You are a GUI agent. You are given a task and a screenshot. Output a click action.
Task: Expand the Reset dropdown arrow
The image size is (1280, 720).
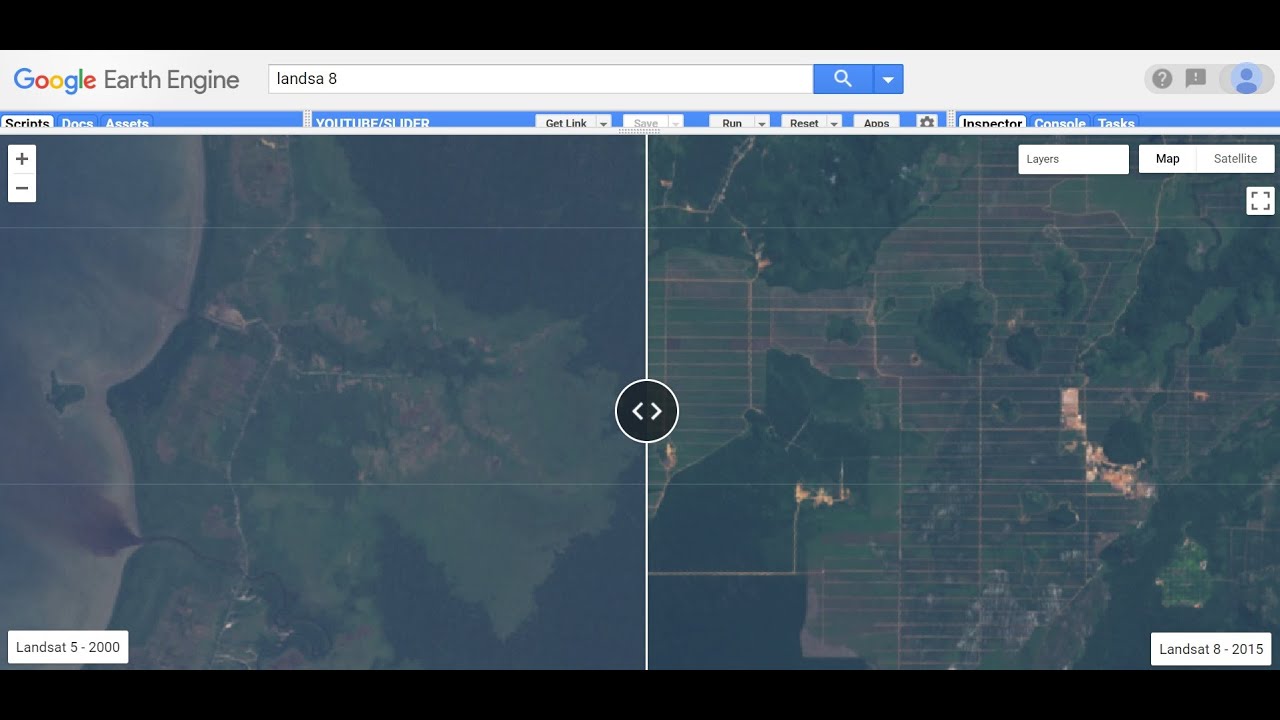[834, 123]
